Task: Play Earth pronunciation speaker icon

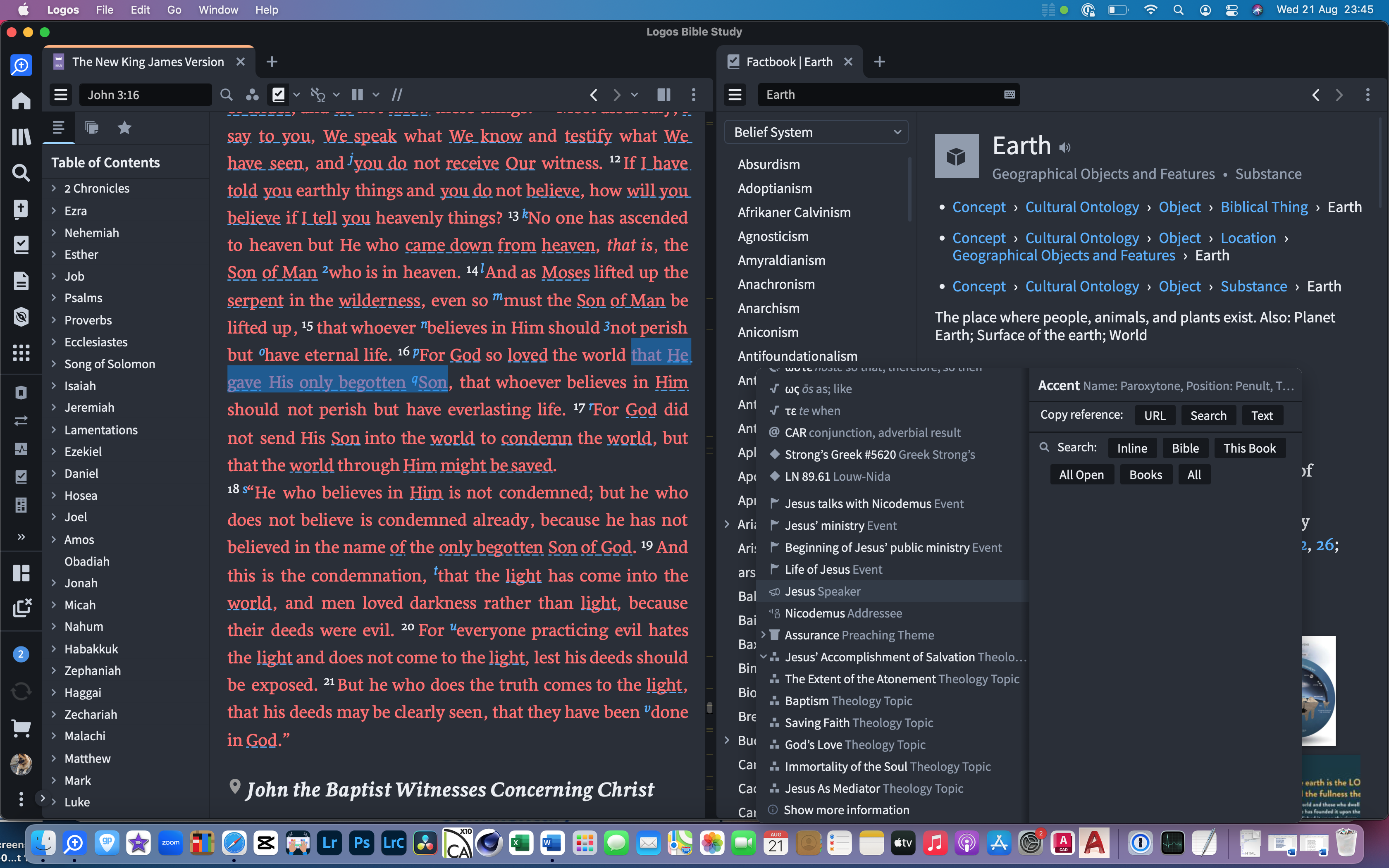Action: pyautogui.click(x=1065, y=148)
